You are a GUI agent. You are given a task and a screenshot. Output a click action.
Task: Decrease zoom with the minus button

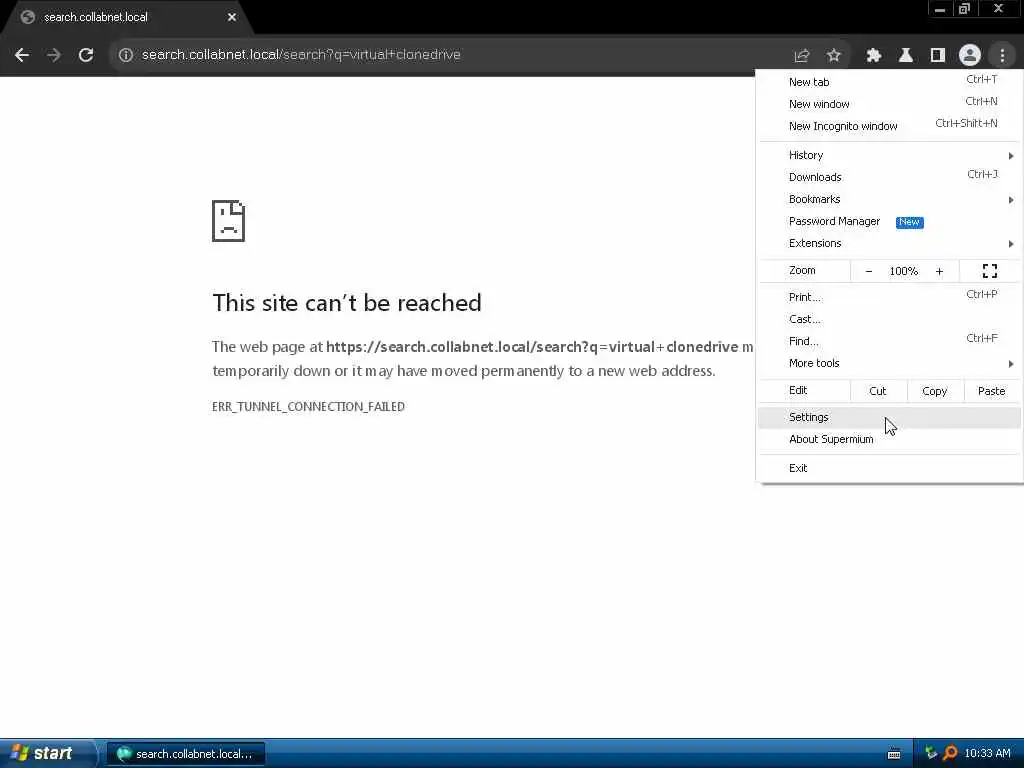pos(869,271)
